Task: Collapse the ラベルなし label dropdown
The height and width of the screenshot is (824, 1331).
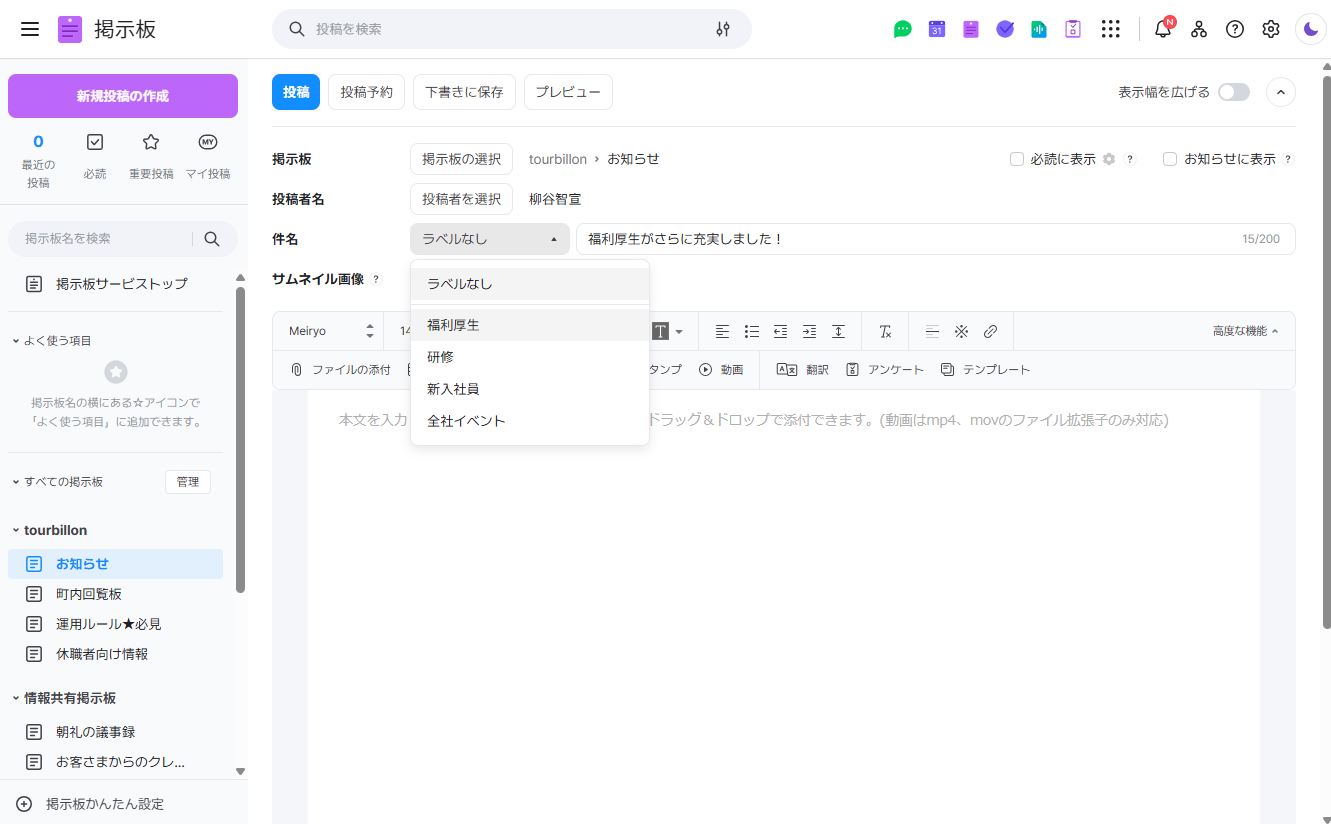Action: 489,239
